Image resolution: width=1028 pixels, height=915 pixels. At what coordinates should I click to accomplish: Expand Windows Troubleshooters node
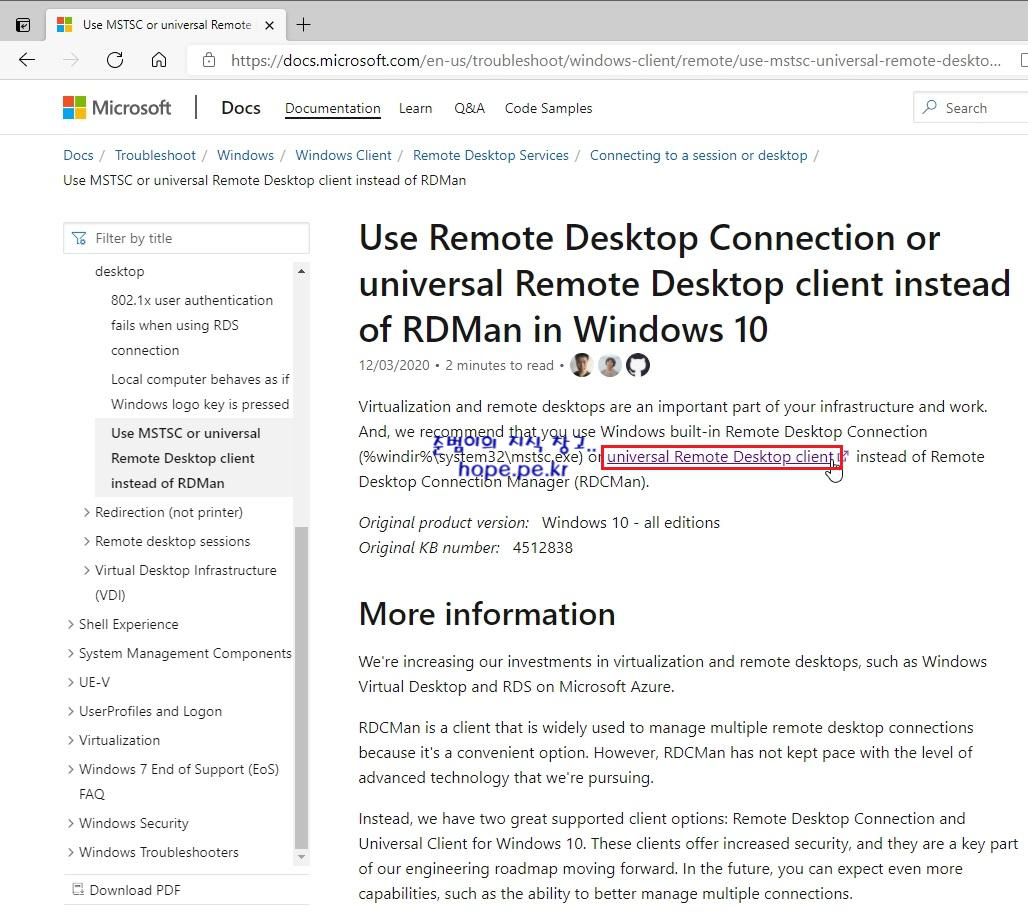[71, 852]
